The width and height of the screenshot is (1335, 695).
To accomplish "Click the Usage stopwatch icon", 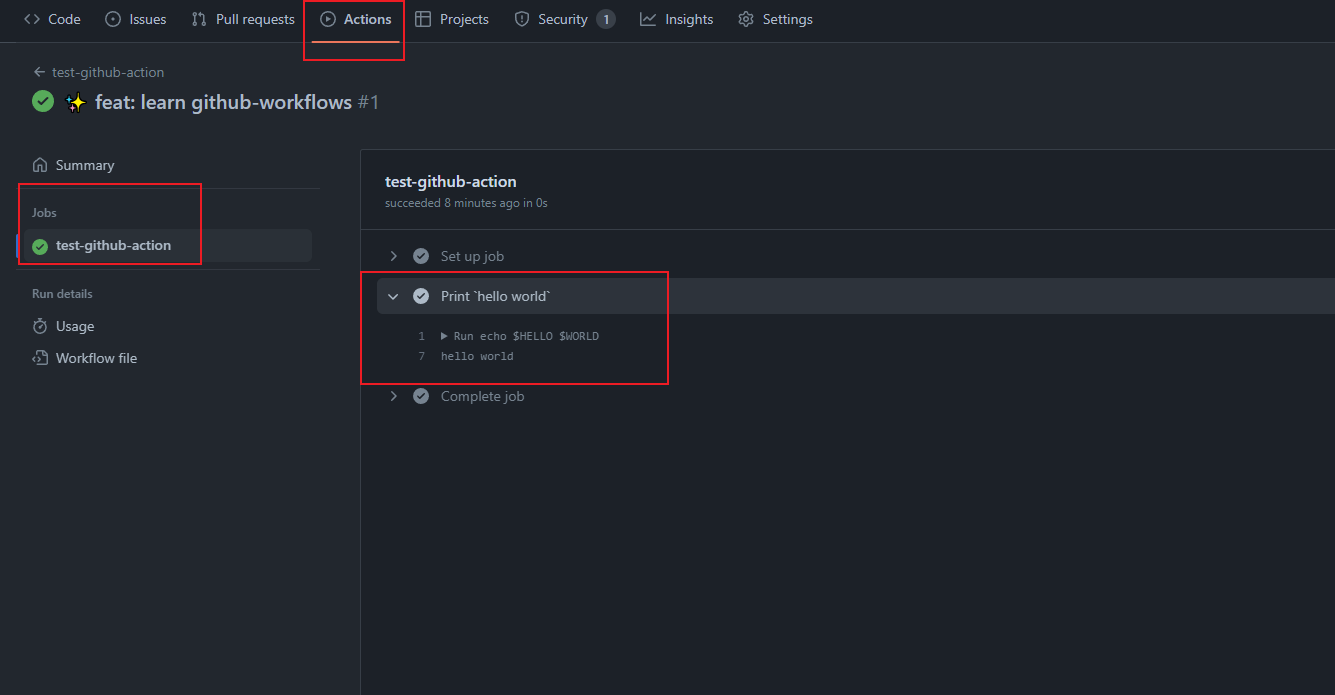I will click(40, 326).
